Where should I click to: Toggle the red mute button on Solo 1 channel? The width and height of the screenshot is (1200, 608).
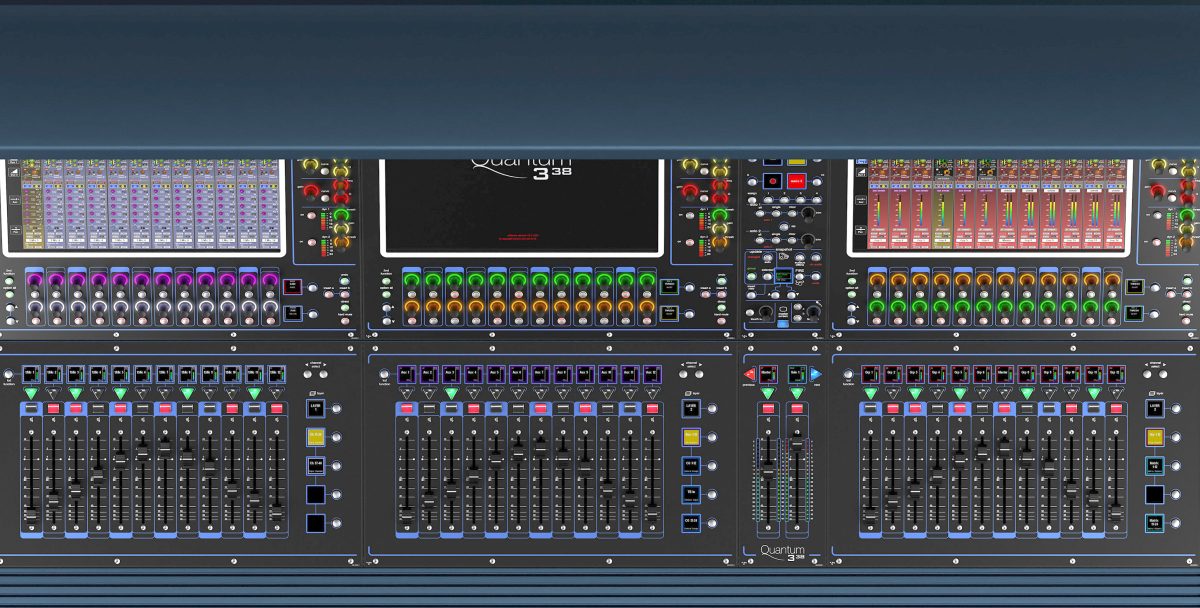[797, 408]
